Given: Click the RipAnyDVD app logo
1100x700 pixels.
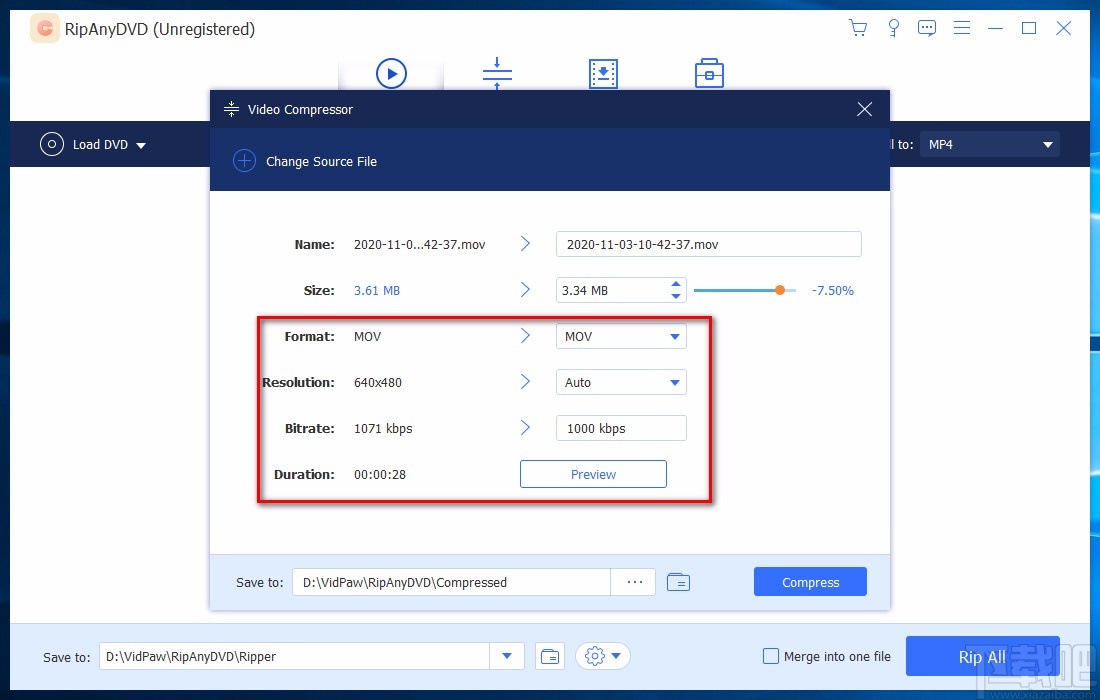Looking at the screenshot, I should (x=45, y=29).
